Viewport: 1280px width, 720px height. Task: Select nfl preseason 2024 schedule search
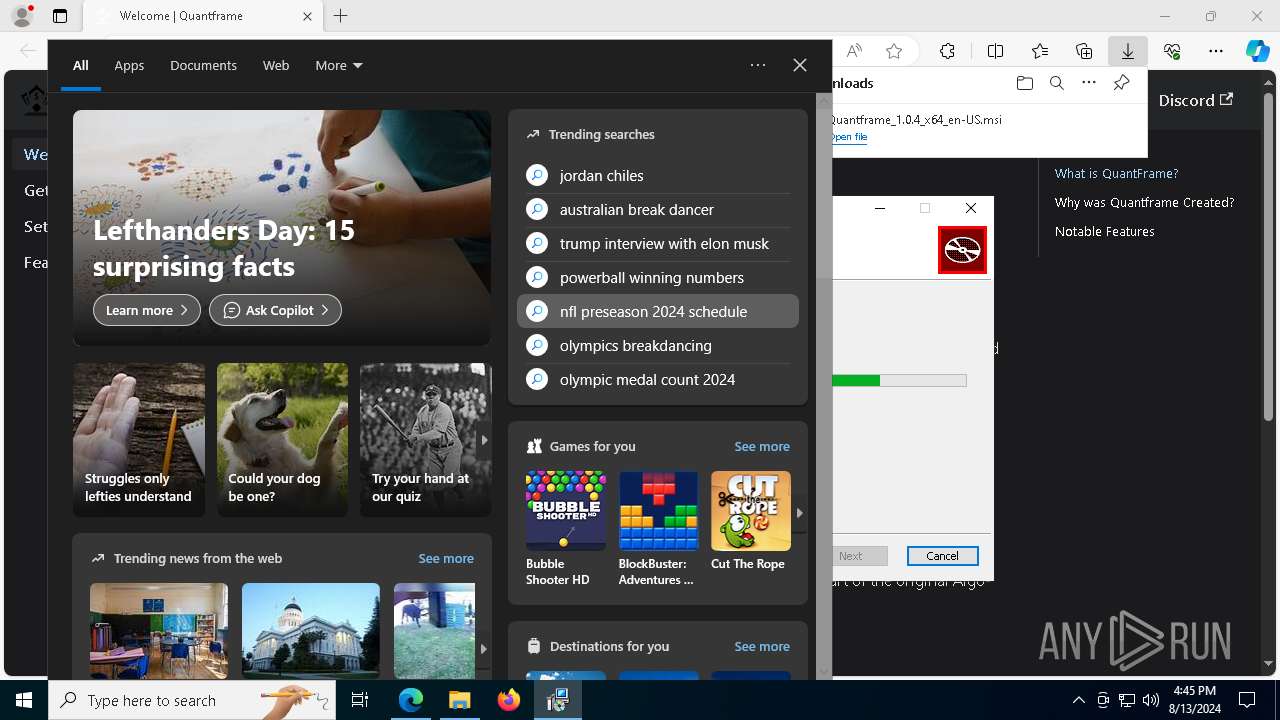[658, 311]
